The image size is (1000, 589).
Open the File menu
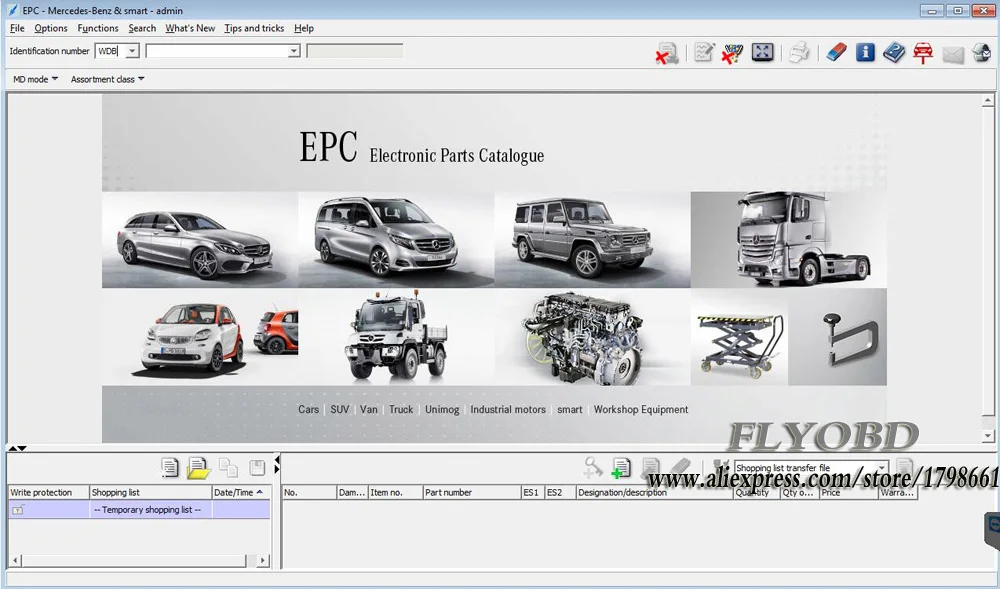(x=17, y=28)
